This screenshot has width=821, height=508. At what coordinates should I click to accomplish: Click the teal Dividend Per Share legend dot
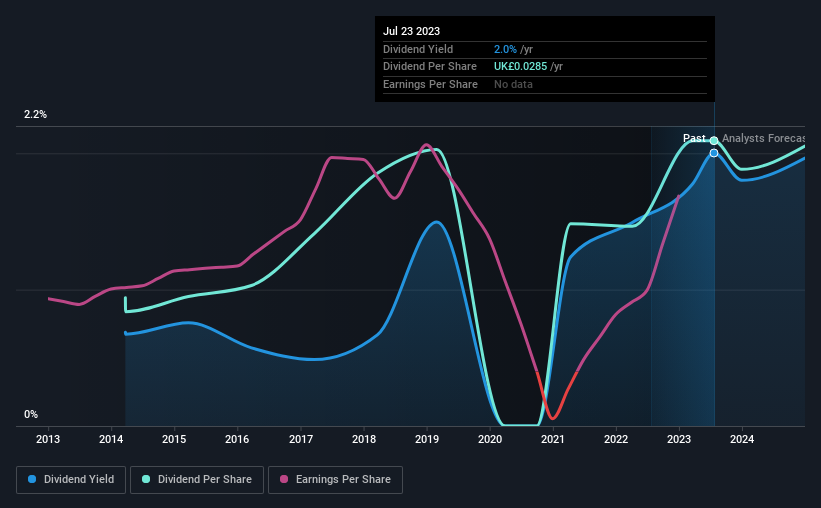146,479
